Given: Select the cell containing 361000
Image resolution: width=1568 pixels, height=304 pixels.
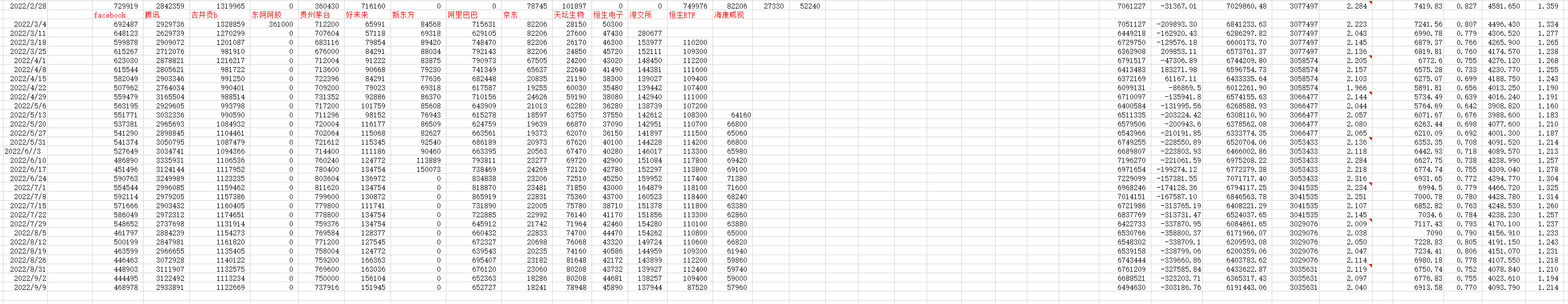Looking at the screenshot, I should pos(274,24).
